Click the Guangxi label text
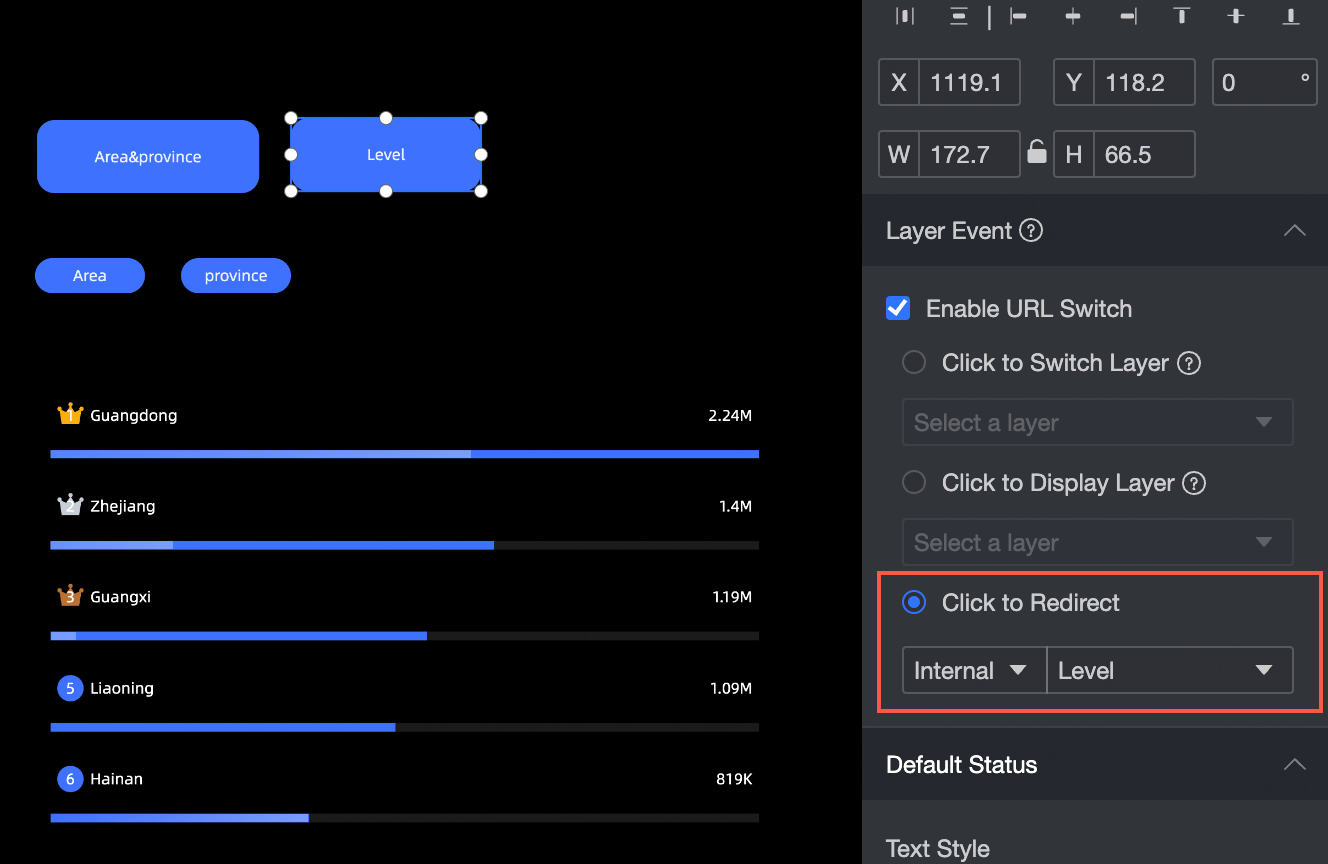 [x=121, y=597]
